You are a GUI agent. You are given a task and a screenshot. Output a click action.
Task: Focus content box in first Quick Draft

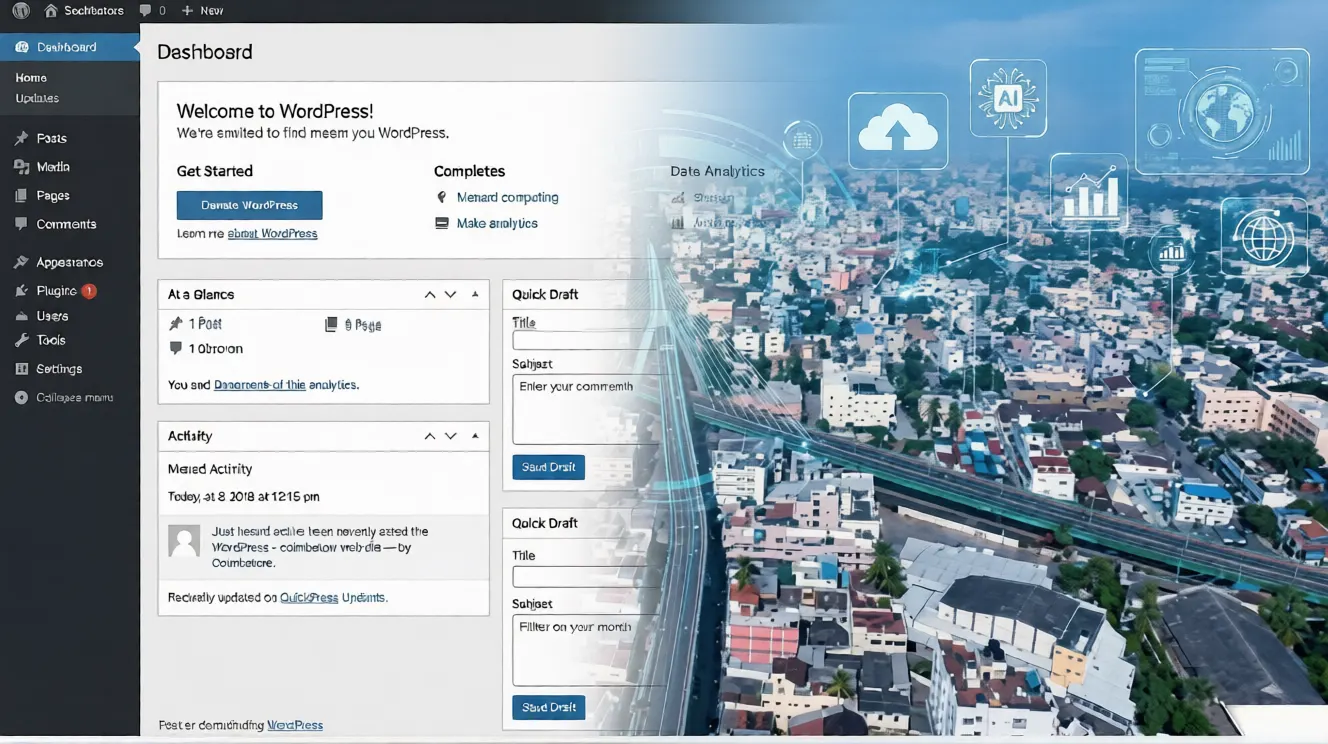point(586,409)
